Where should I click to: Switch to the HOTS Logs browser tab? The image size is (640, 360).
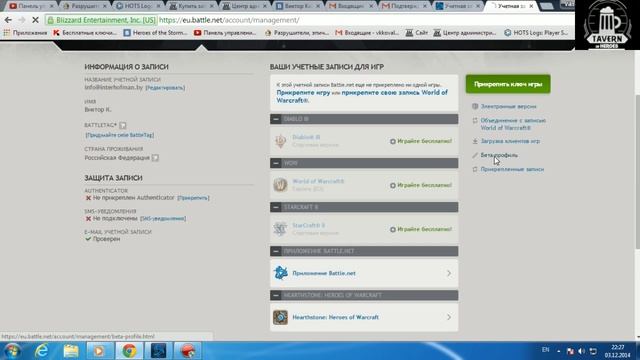coord(138,6)
